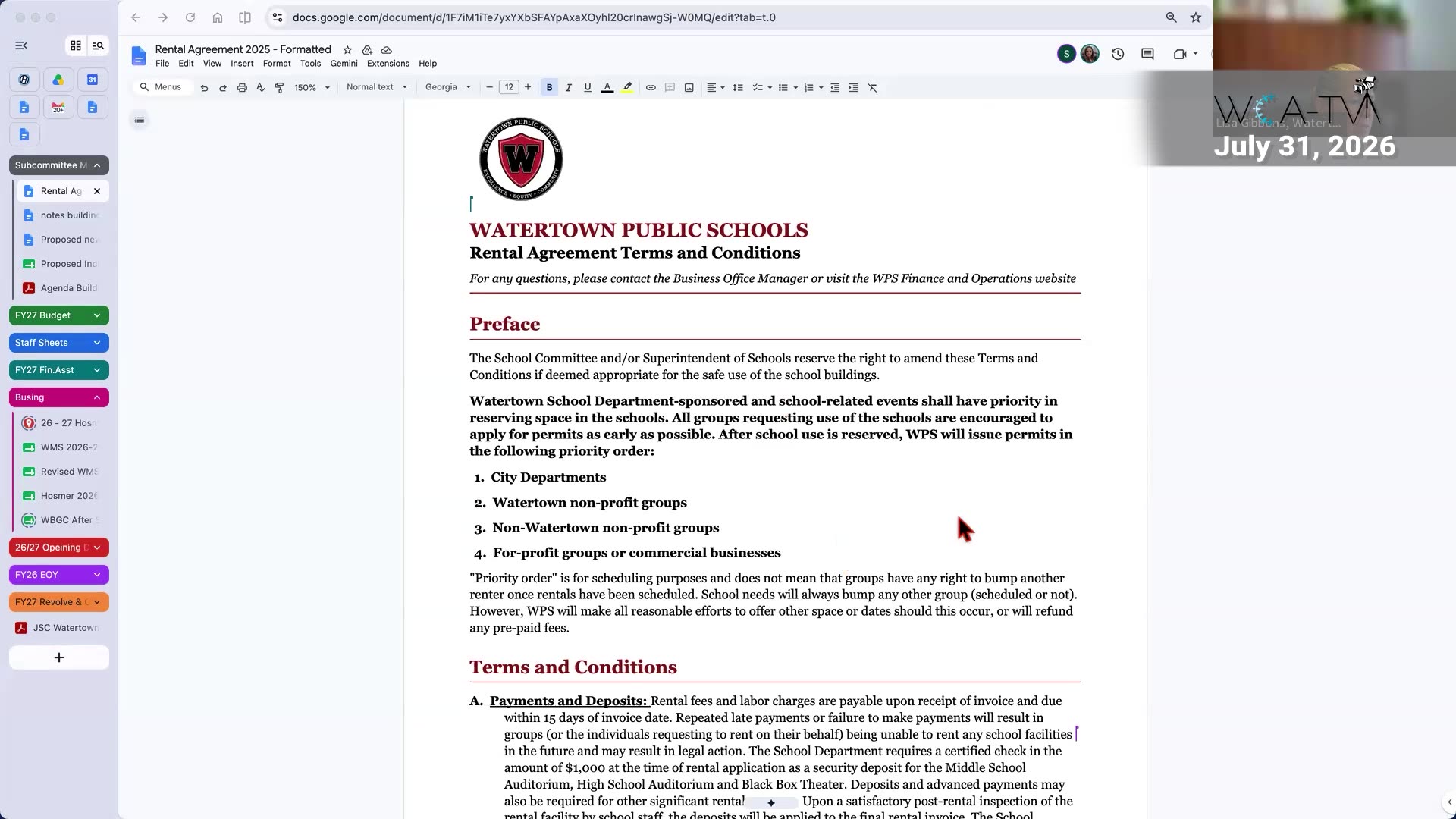Redo the last action

coord(223,88)
